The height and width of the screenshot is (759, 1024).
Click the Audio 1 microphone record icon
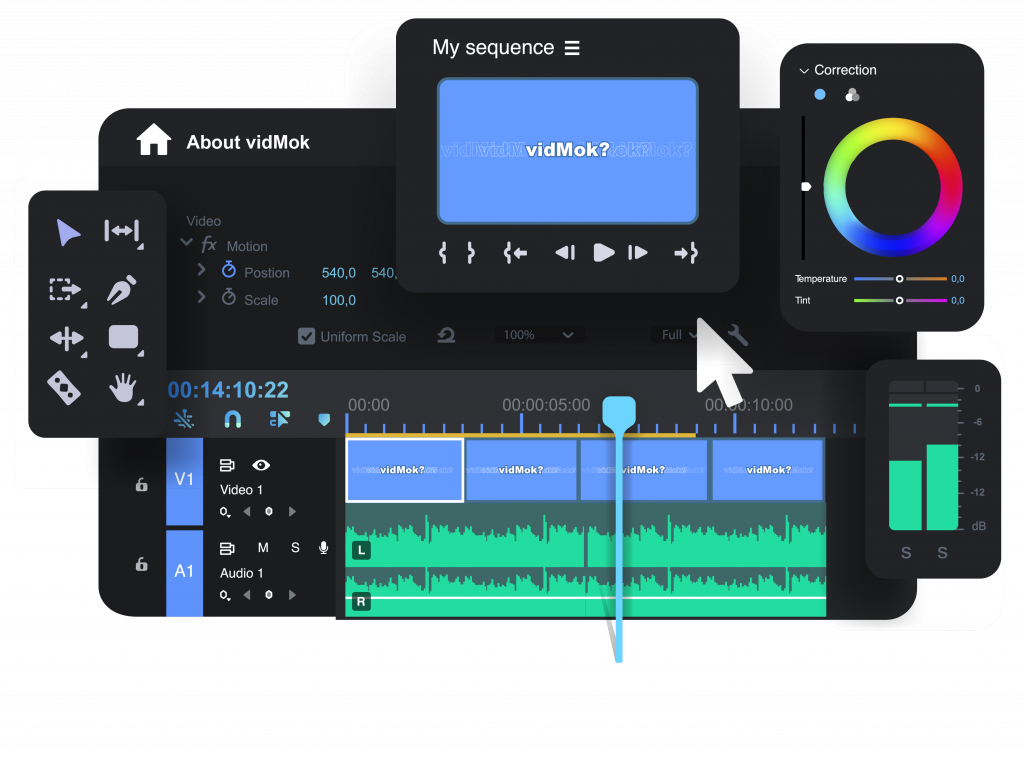tap(323, 548)
